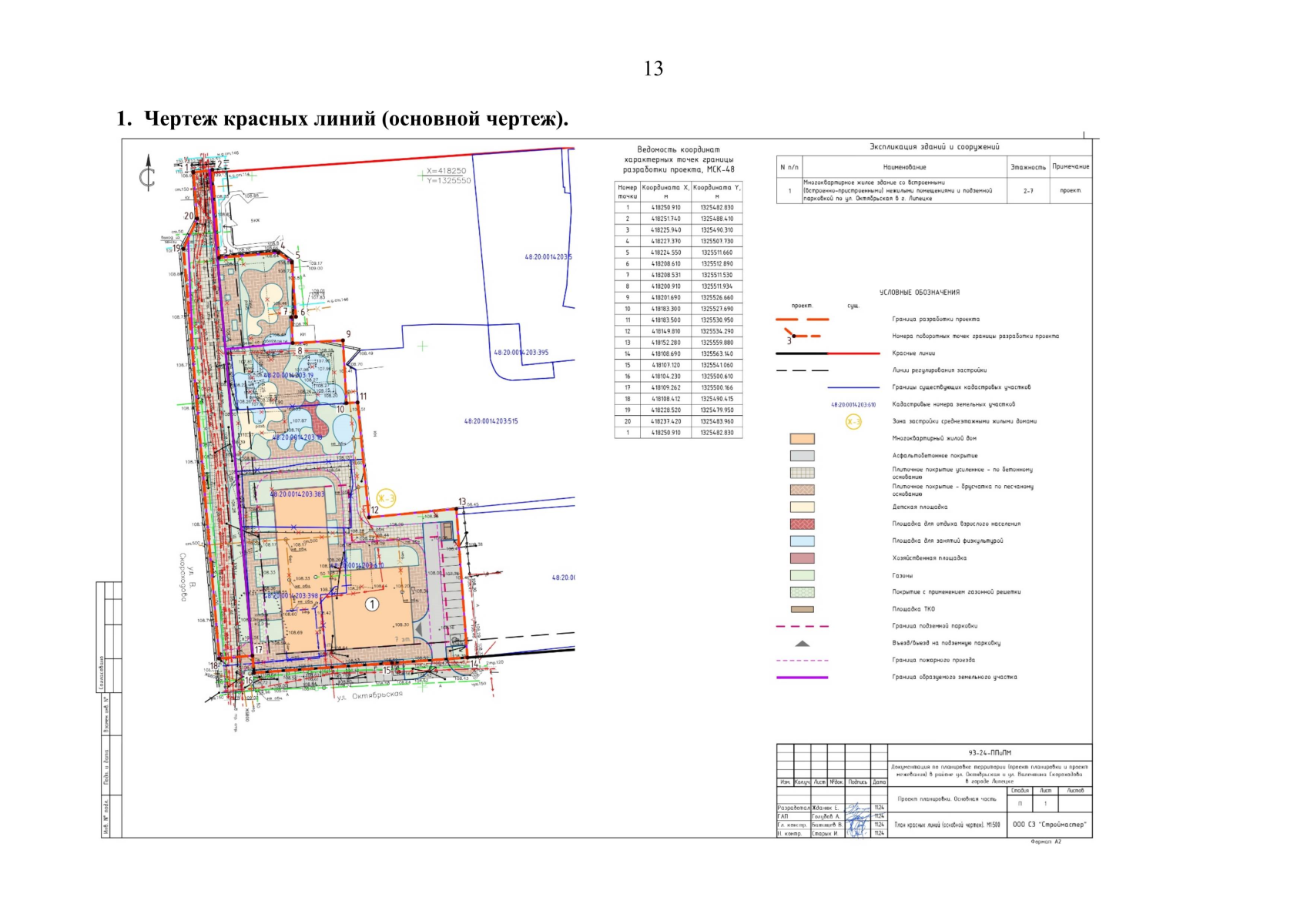1307x924 pixels.
Task: Click the green crosshair marker near parcel 48:20:0014203:395
Action: tap(422, 346)
